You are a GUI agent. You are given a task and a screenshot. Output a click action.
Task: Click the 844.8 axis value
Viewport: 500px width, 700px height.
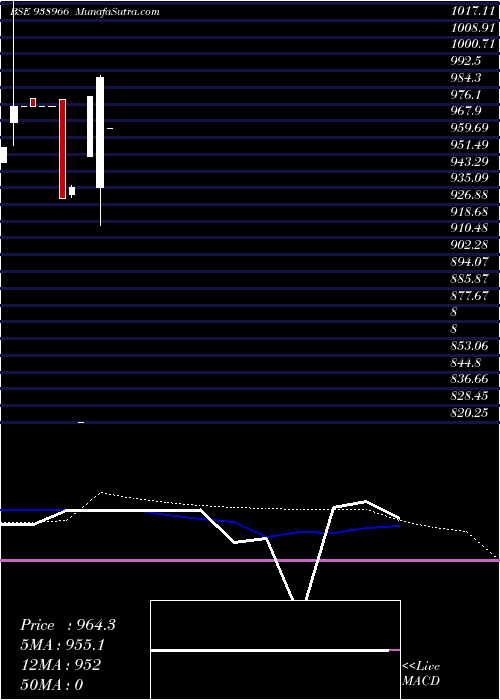(x=467, y=362)
